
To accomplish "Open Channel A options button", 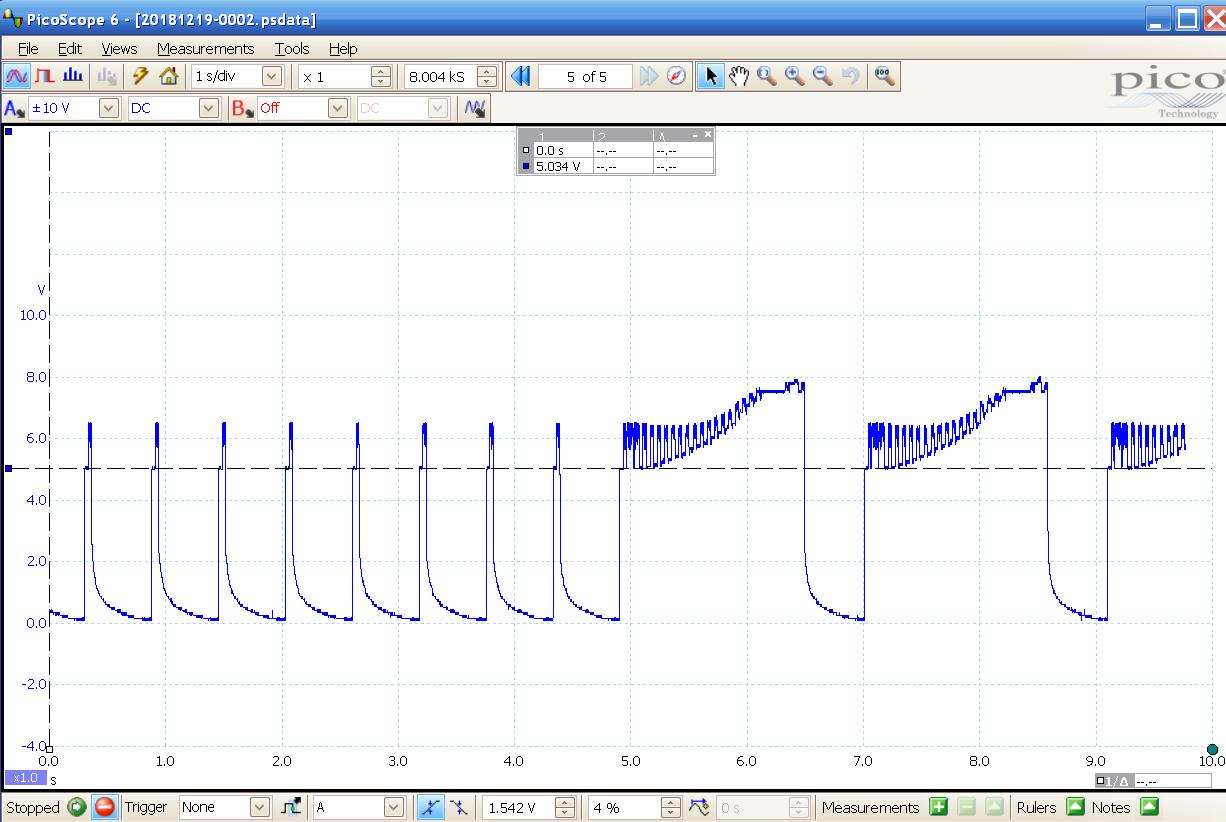I will 15,108.
